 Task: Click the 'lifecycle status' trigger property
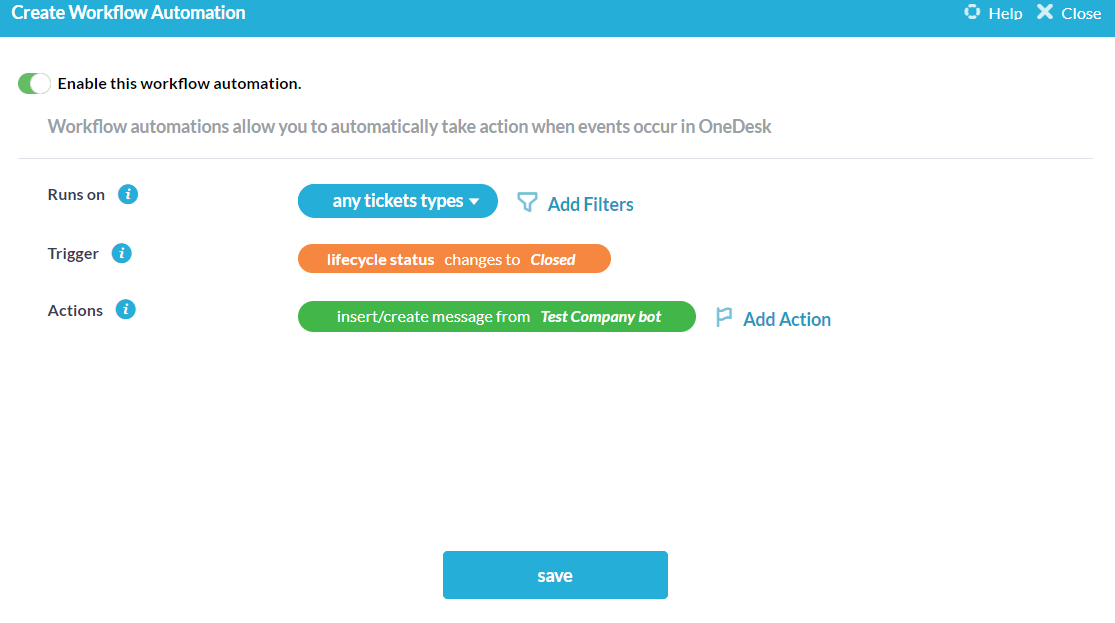tap(380, 259)
